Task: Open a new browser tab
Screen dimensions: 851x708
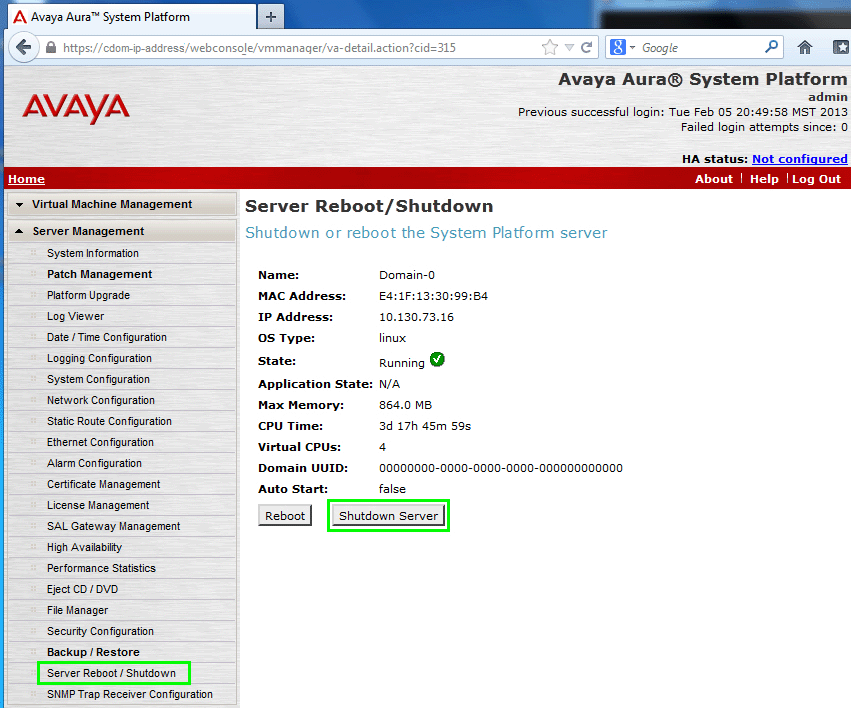Action: [271, 17]
